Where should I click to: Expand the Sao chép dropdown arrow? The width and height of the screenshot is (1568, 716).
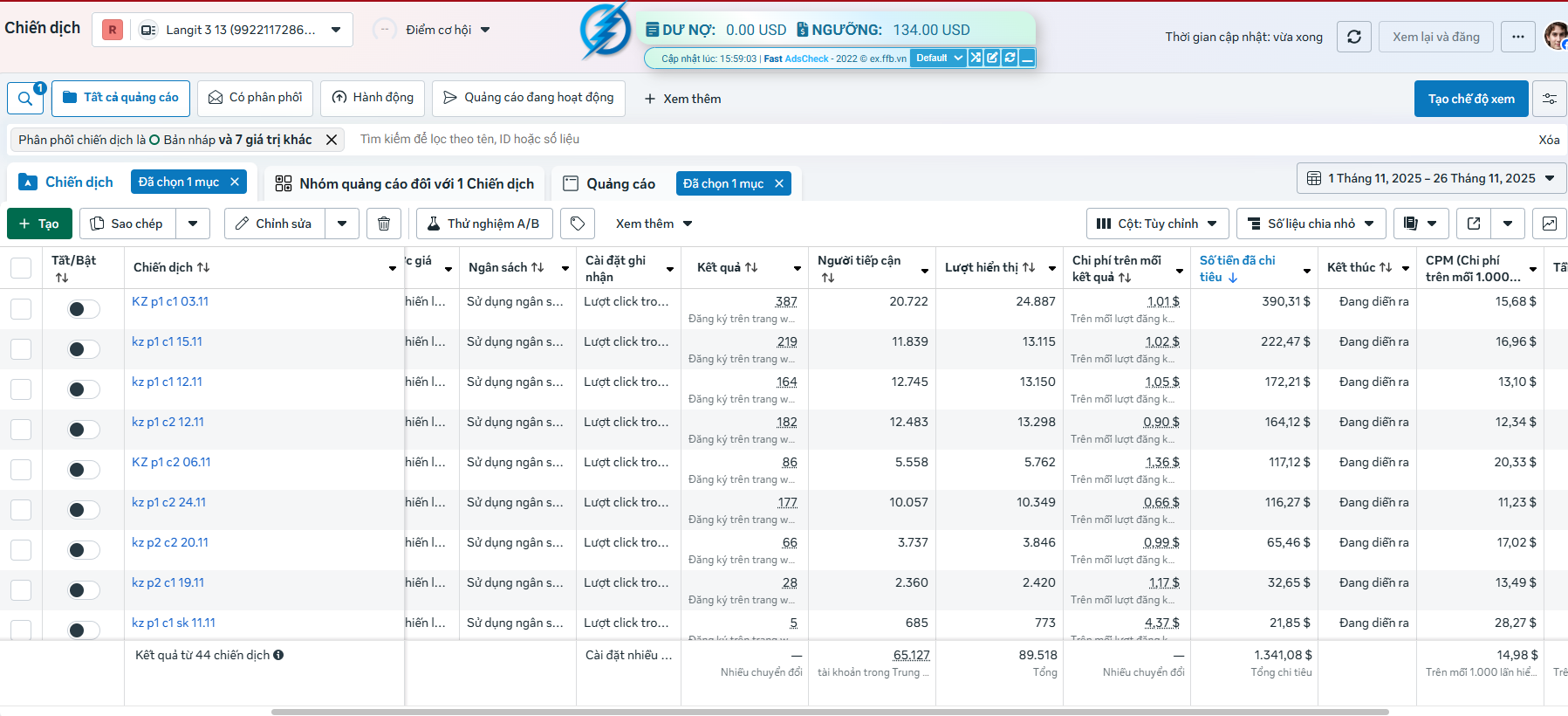[193, 224]
